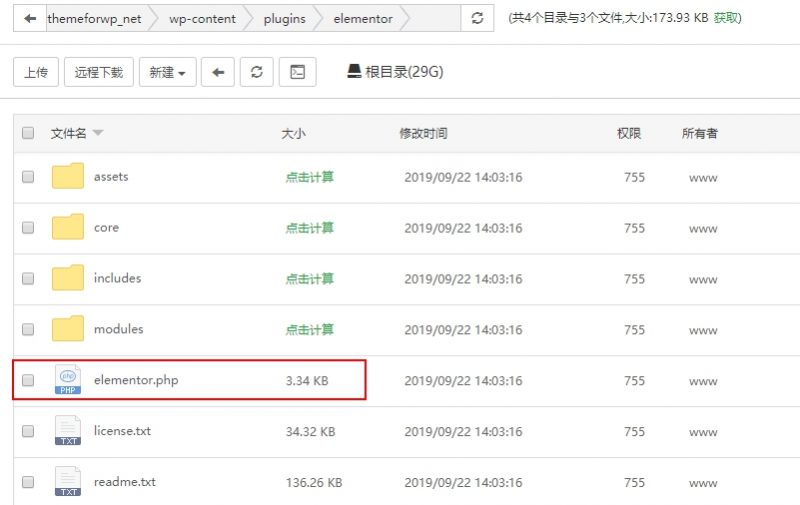Select the checkbox for the core folder
Image resolution: width=800 pixels, height=505 pixels.
[x=28, y=228]
